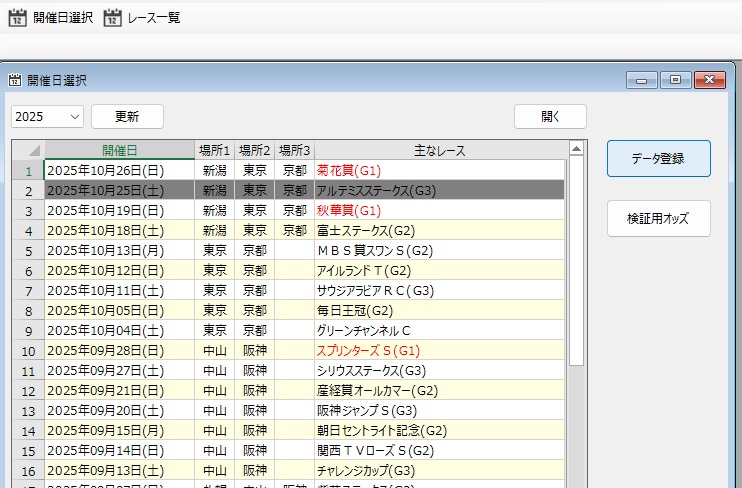
Task: Sort by the 開催日 column header
Action: coord(119,150)
